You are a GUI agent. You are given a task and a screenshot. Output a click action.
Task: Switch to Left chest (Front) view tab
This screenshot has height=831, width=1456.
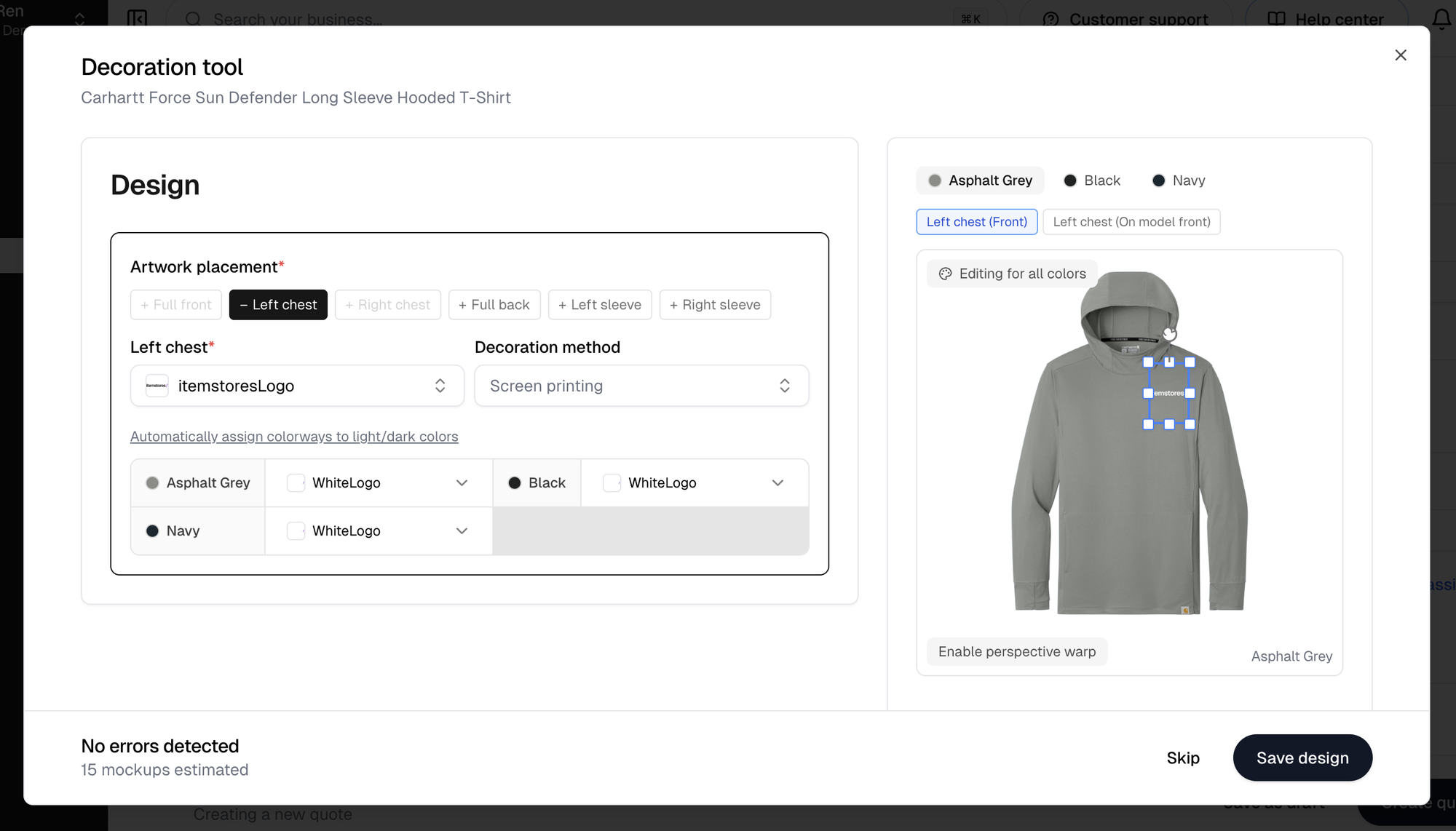click(x=977, y=222)
